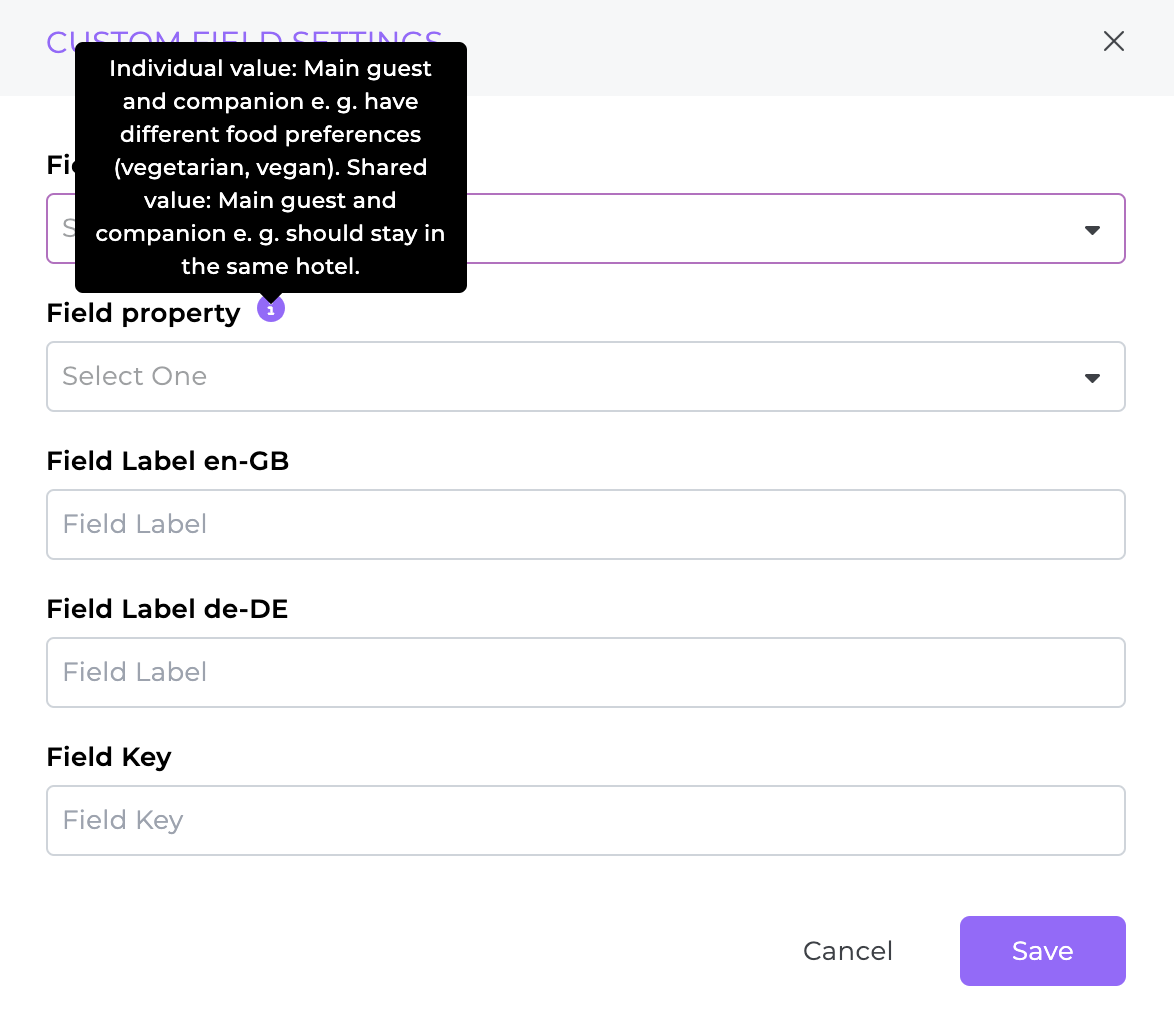Click the tooltip's pointer above info icon
Viewport: 1174px width, 1018px height.
click(x=270, y=297)
